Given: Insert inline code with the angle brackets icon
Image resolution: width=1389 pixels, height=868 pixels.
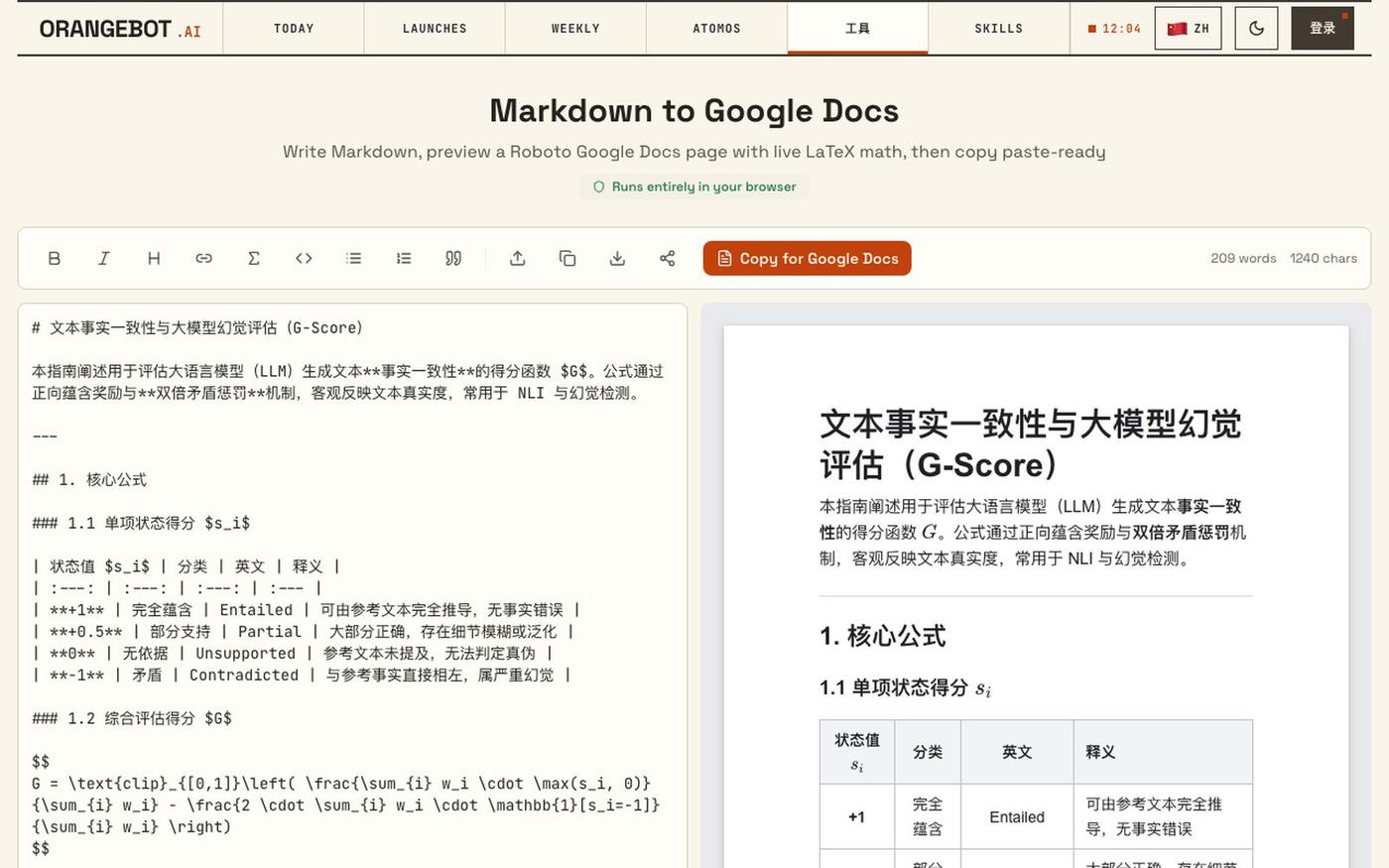Looking at the screenshot, I should point(304,258).
